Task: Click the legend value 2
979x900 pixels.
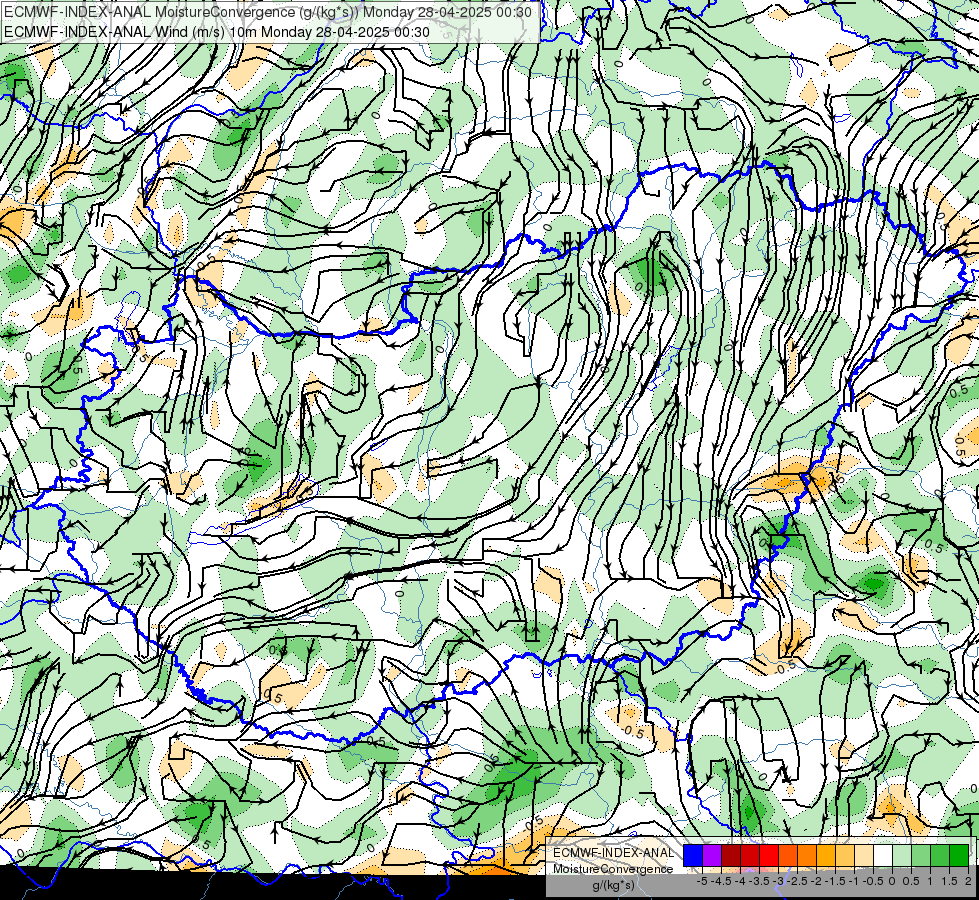Action: 968,881
